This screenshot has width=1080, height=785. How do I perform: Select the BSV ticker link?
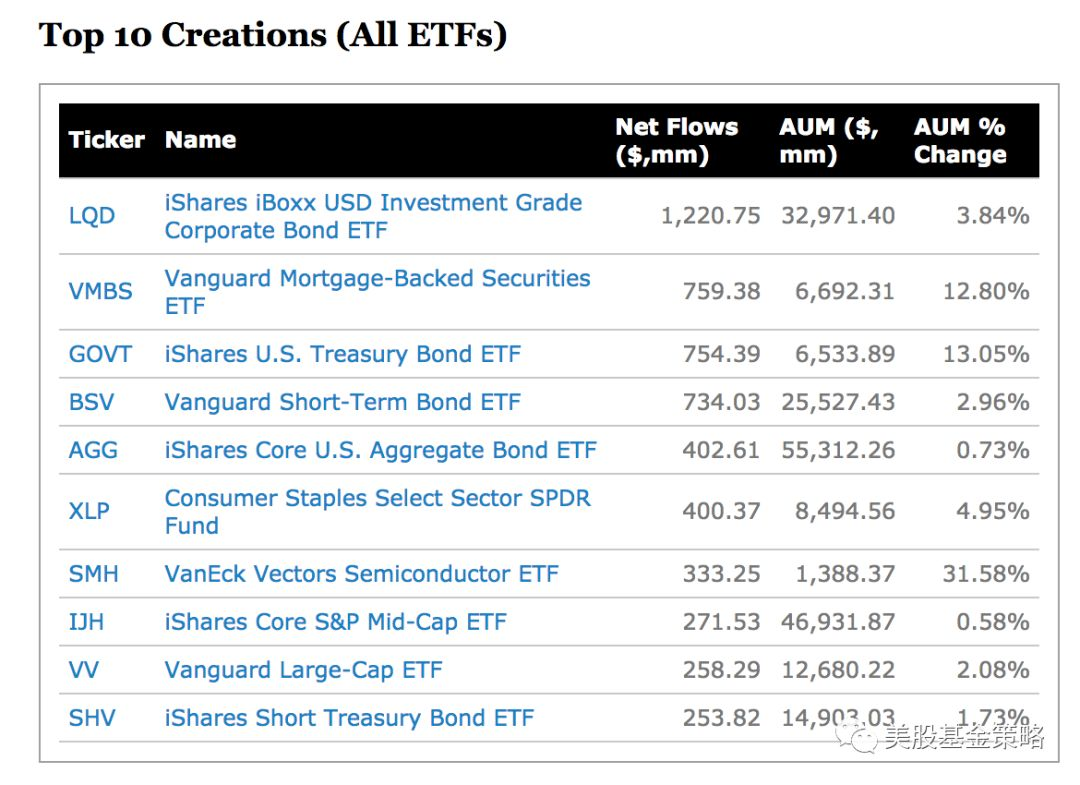point(91,402)
